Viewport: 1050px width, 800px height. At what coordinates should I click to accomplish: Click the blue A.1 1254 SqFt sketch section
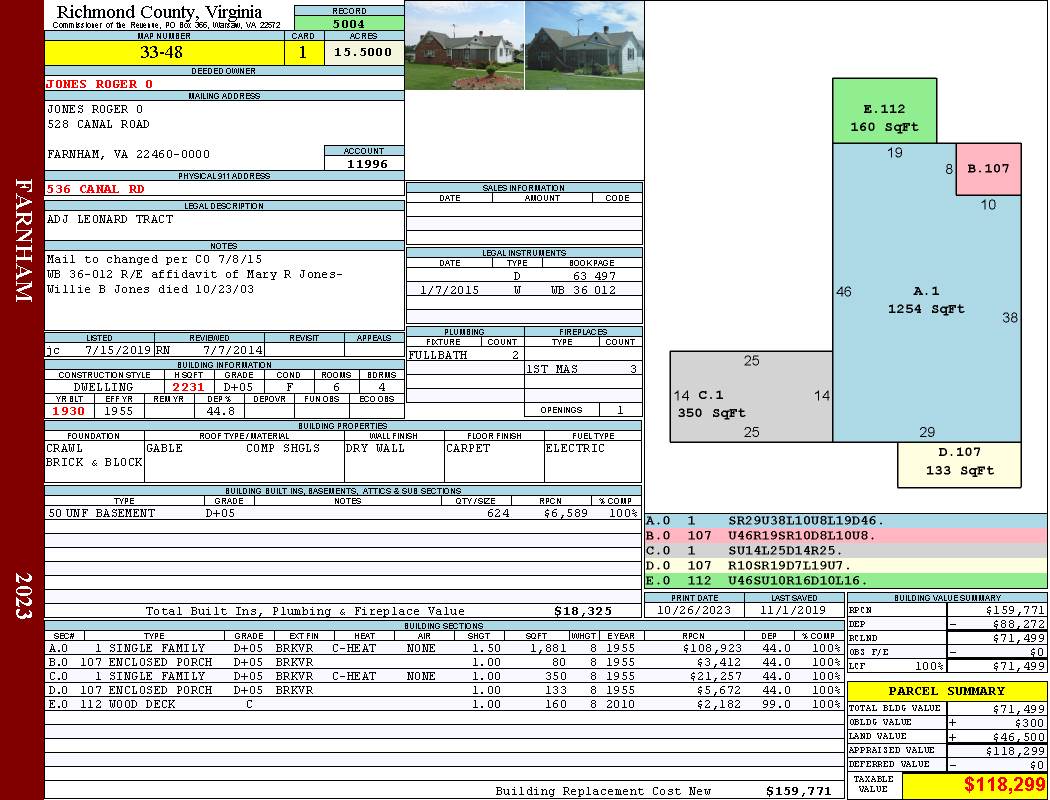(x=925, y=300)
